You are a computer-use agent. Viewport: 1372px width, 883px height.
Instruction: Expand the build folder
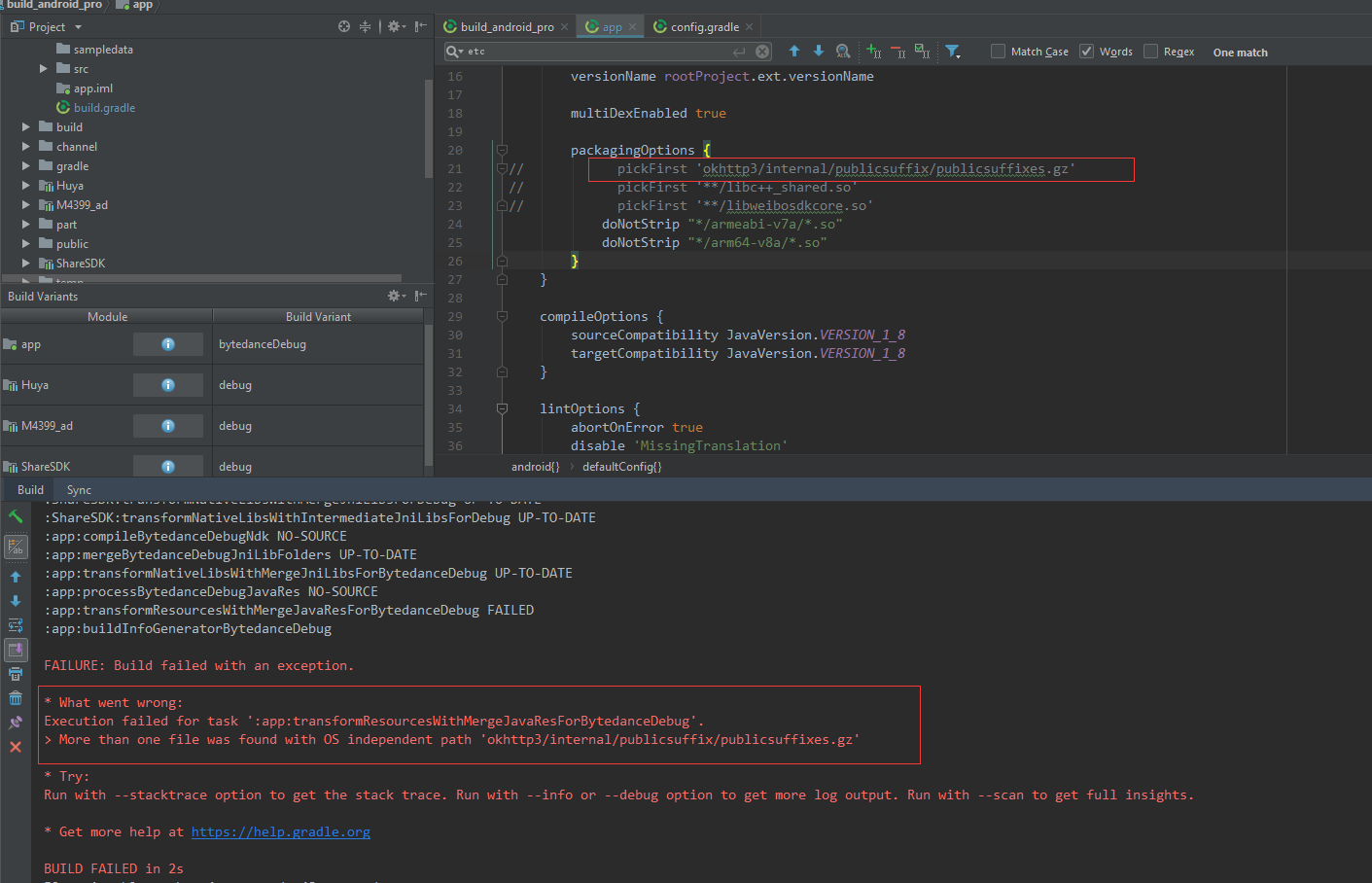point(25,127)
